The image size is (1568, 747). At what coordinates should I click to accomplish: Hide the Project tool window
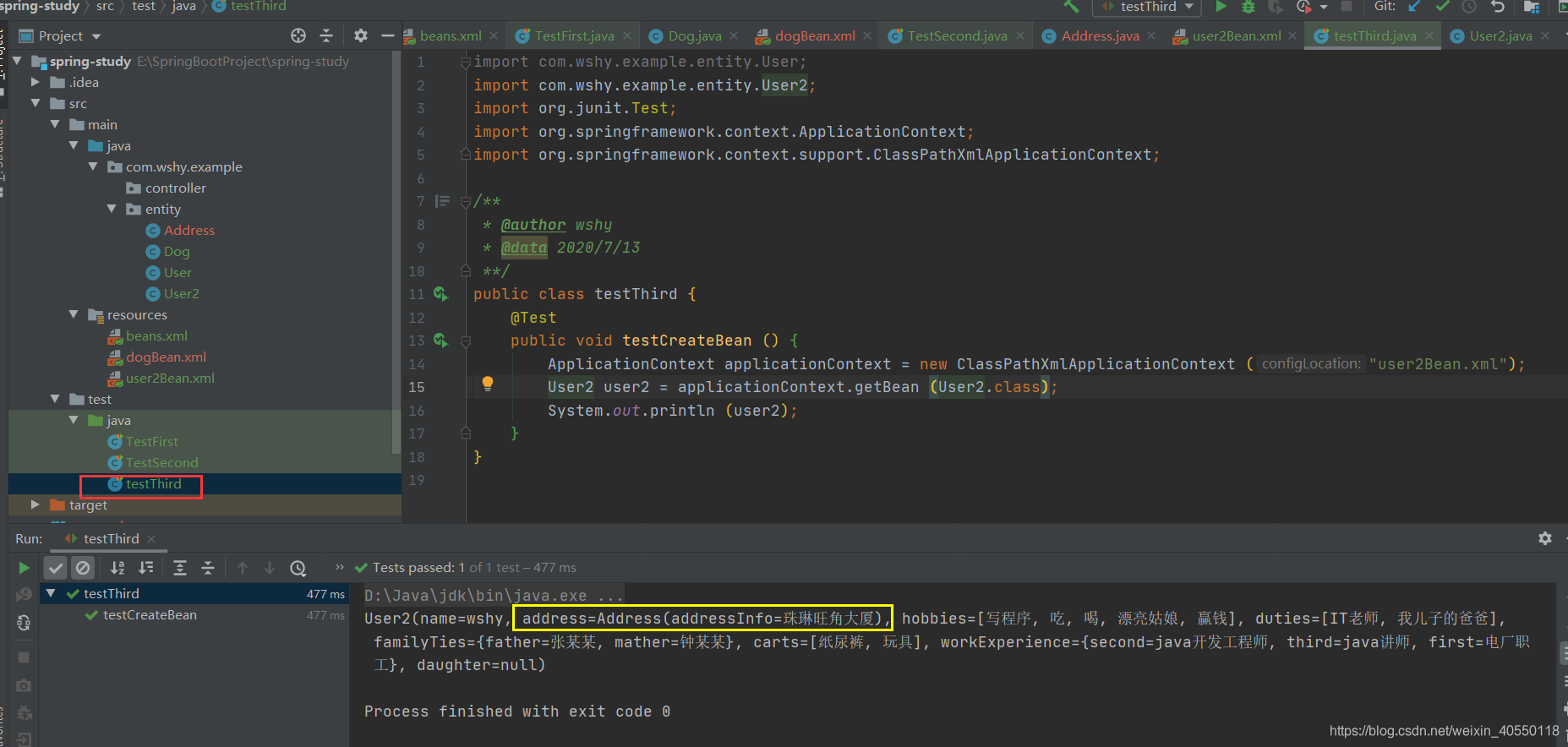pos(388,35)
